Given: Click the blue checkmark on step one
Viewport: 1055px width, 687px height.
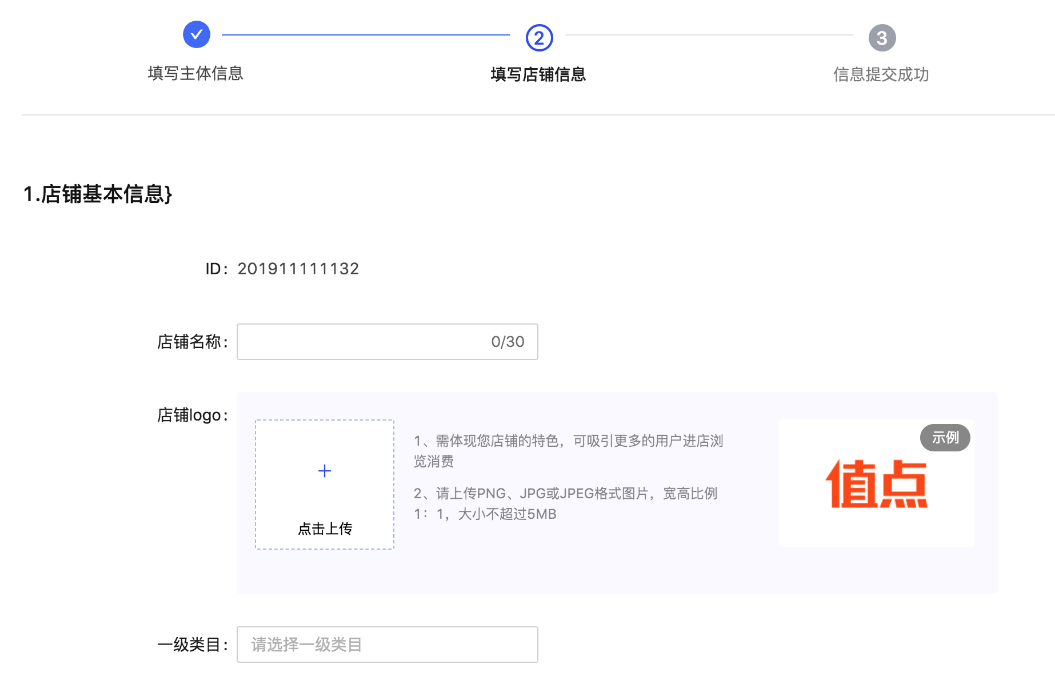Looking at the screenshot, I should click(196, 33).
